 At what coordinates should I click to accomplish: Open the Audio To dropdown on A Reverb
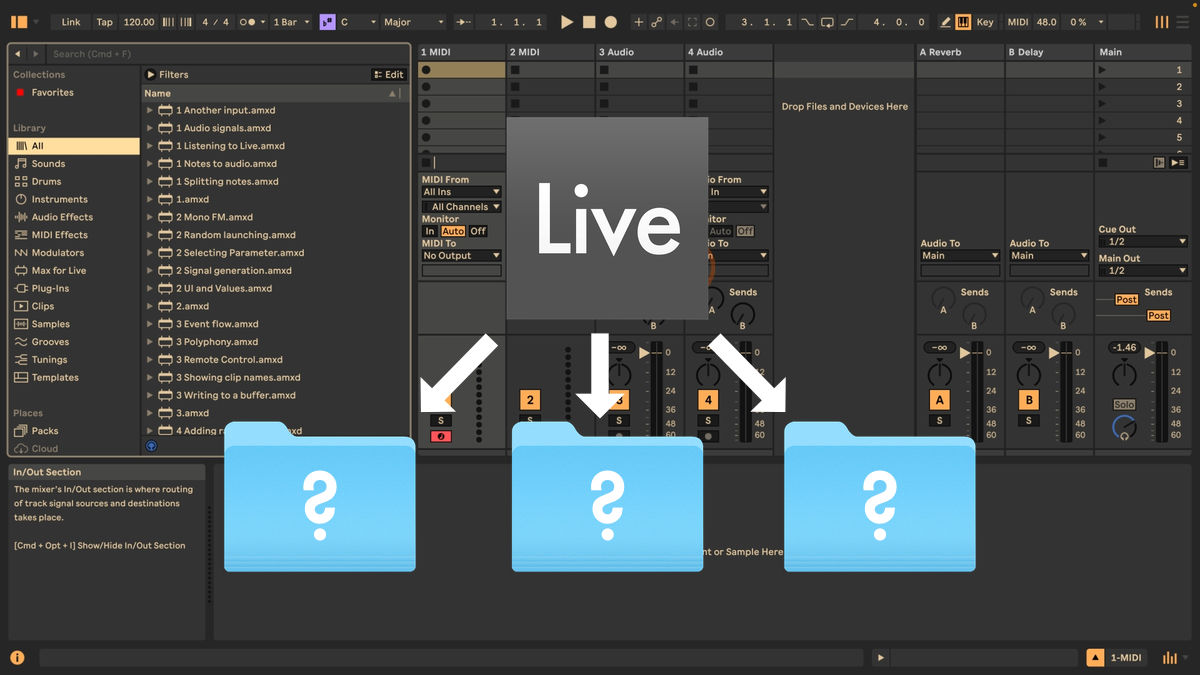click(959, 256)
